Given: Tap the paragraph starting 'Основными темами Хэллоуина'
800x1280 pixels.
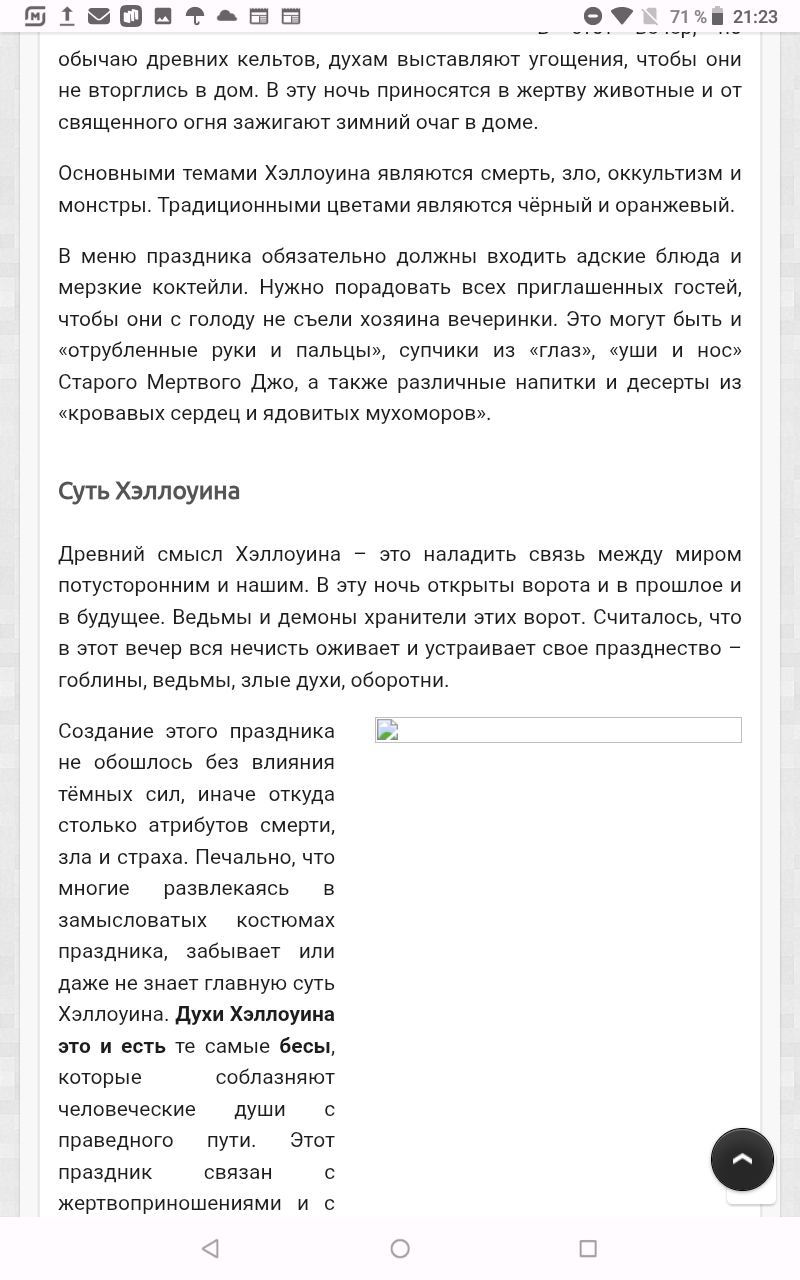Looking at the screenshot, I should point(400,189).
